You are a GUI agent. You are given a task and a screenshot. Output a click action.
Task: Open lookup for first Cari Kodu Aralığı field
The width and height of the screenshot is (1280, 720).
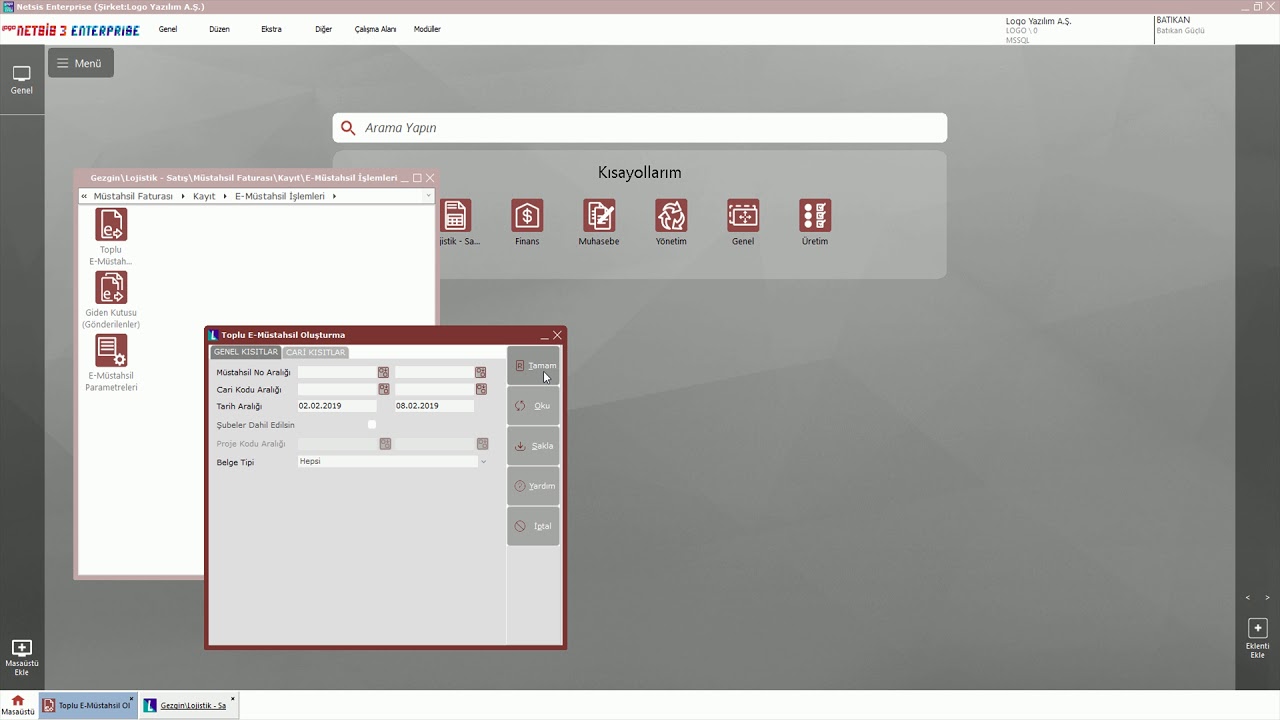click(383, 389)
